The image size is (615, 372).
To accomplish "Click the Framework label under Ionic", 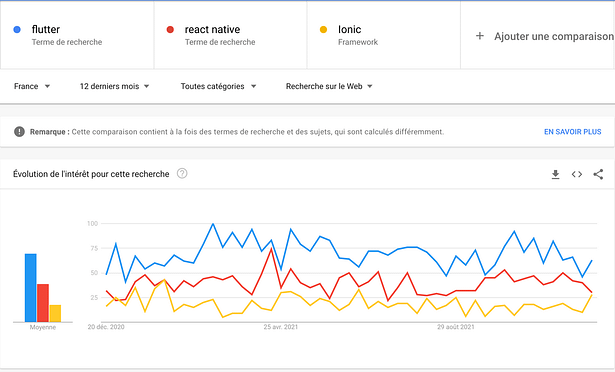I will tap(358, 42).
